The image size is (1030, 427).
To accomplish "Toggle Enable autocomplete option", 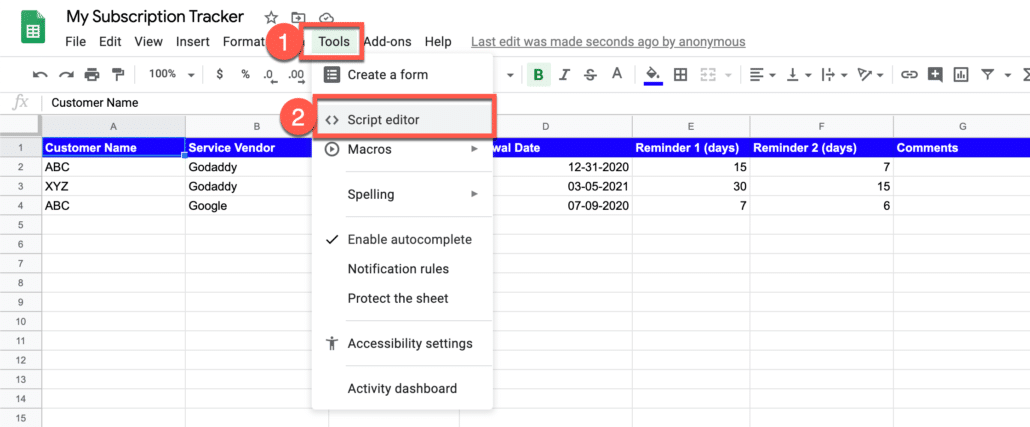I will click(x=402, y=240).
